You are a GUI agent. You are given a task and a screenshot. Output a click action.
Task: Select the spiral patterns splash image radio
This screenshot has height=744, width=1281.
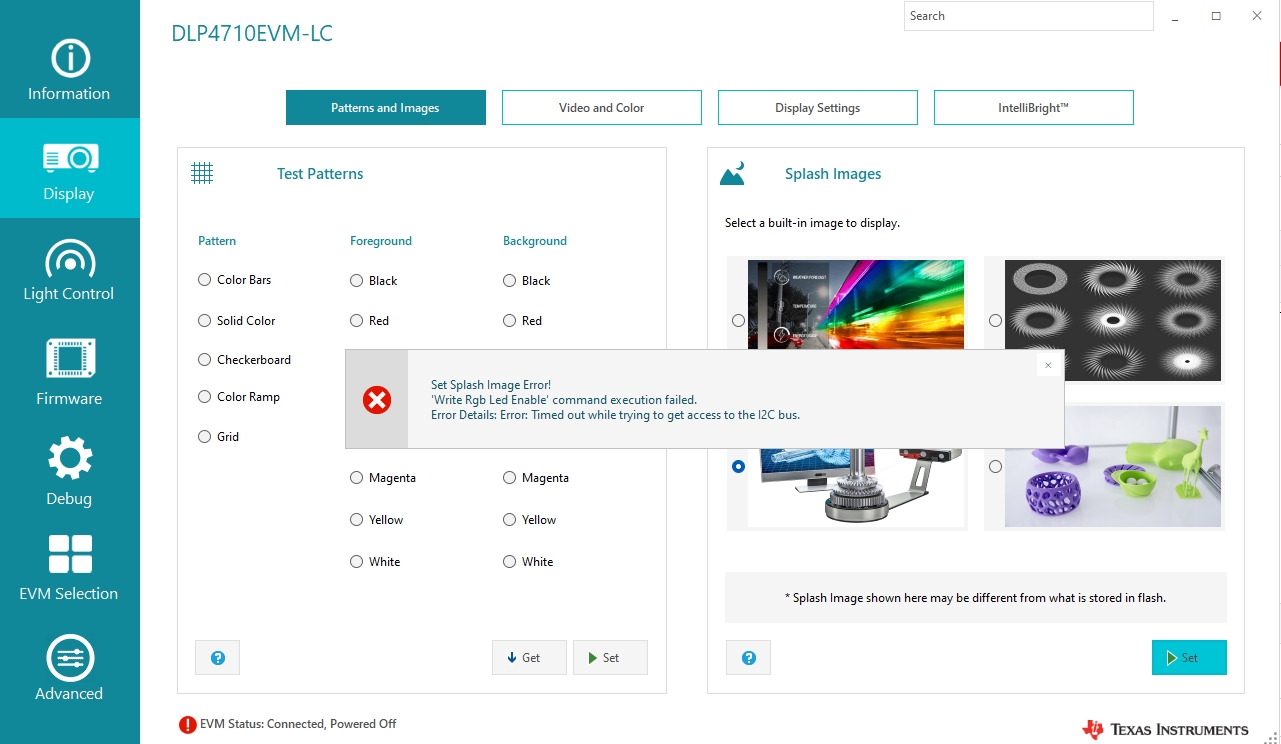(x=995, y=321)
